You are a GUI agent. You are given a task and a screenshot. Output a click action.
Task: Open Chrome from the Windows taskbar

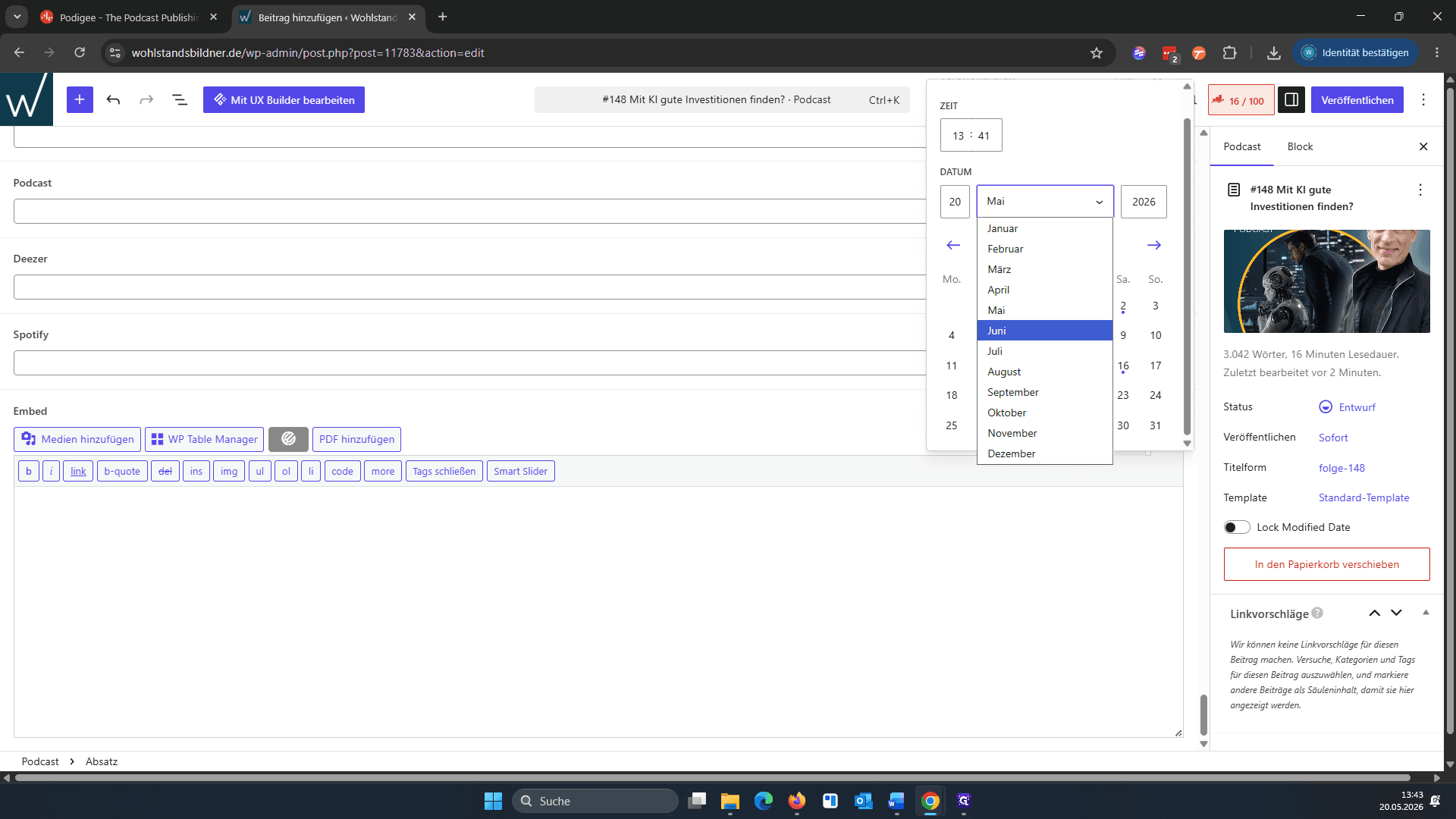[x=930, y=801]
